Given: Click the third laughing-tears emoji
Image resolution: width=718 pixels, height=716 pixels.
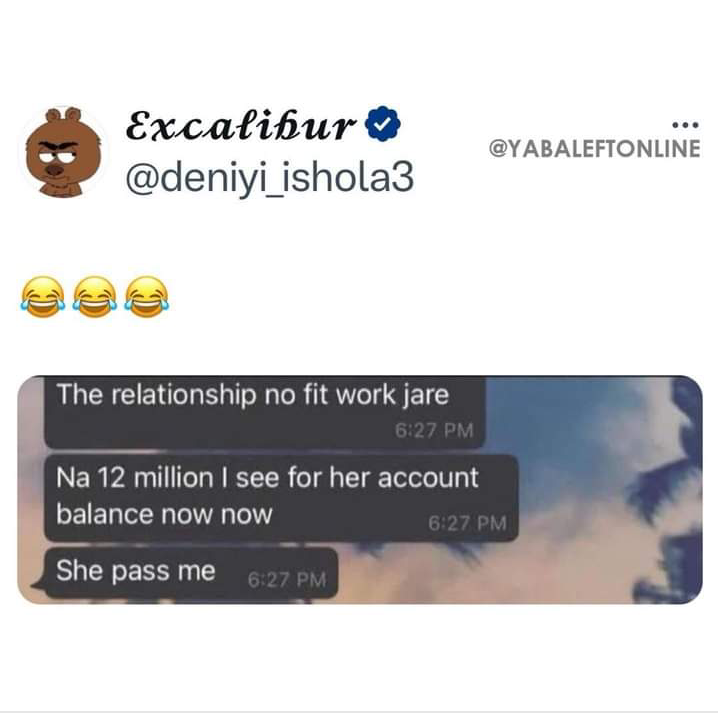Looking at the screenshot, I should (147, 297).
